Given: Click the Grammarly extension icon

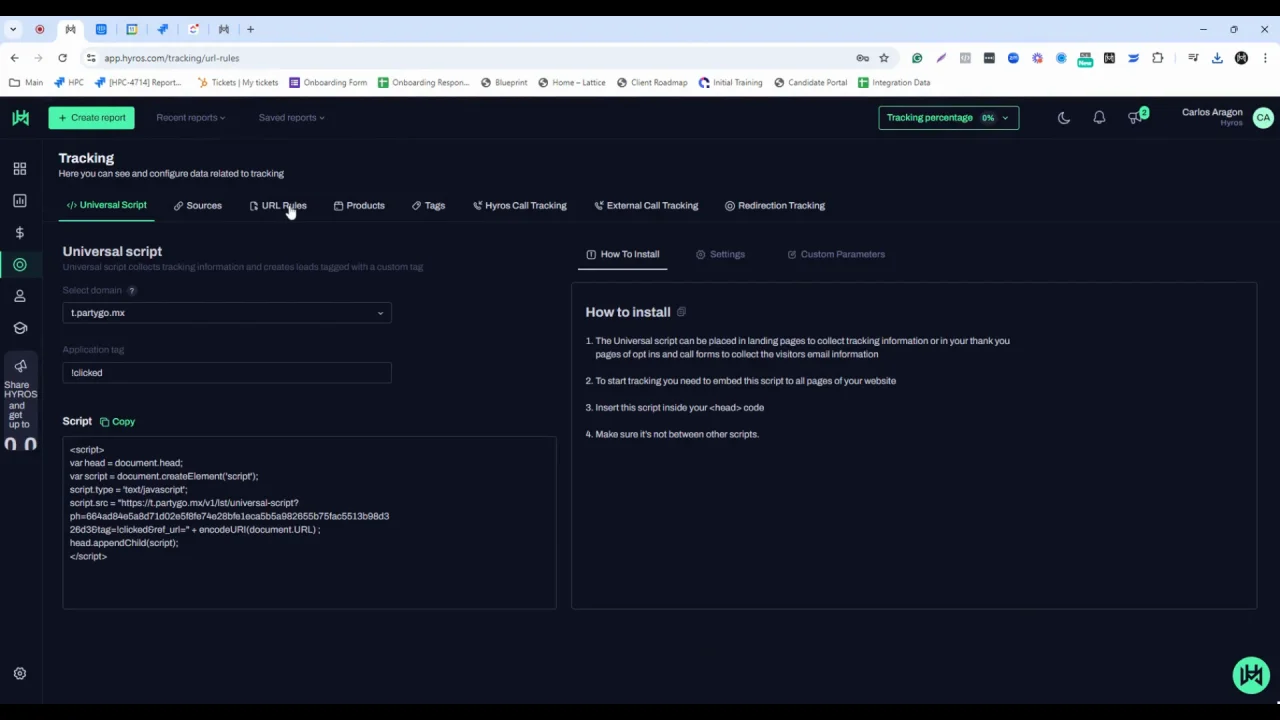Looking at the screenshot, I should pos(917,58).
